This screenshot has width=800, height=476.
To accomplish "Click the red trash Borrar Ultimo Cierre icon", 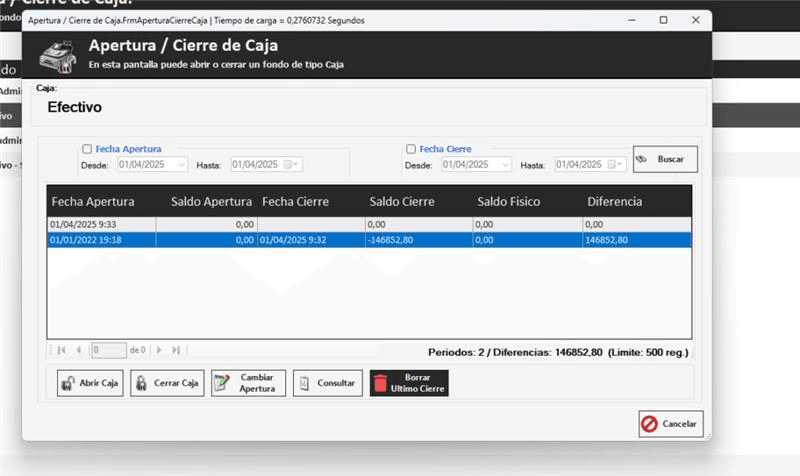I will [379, 384].
